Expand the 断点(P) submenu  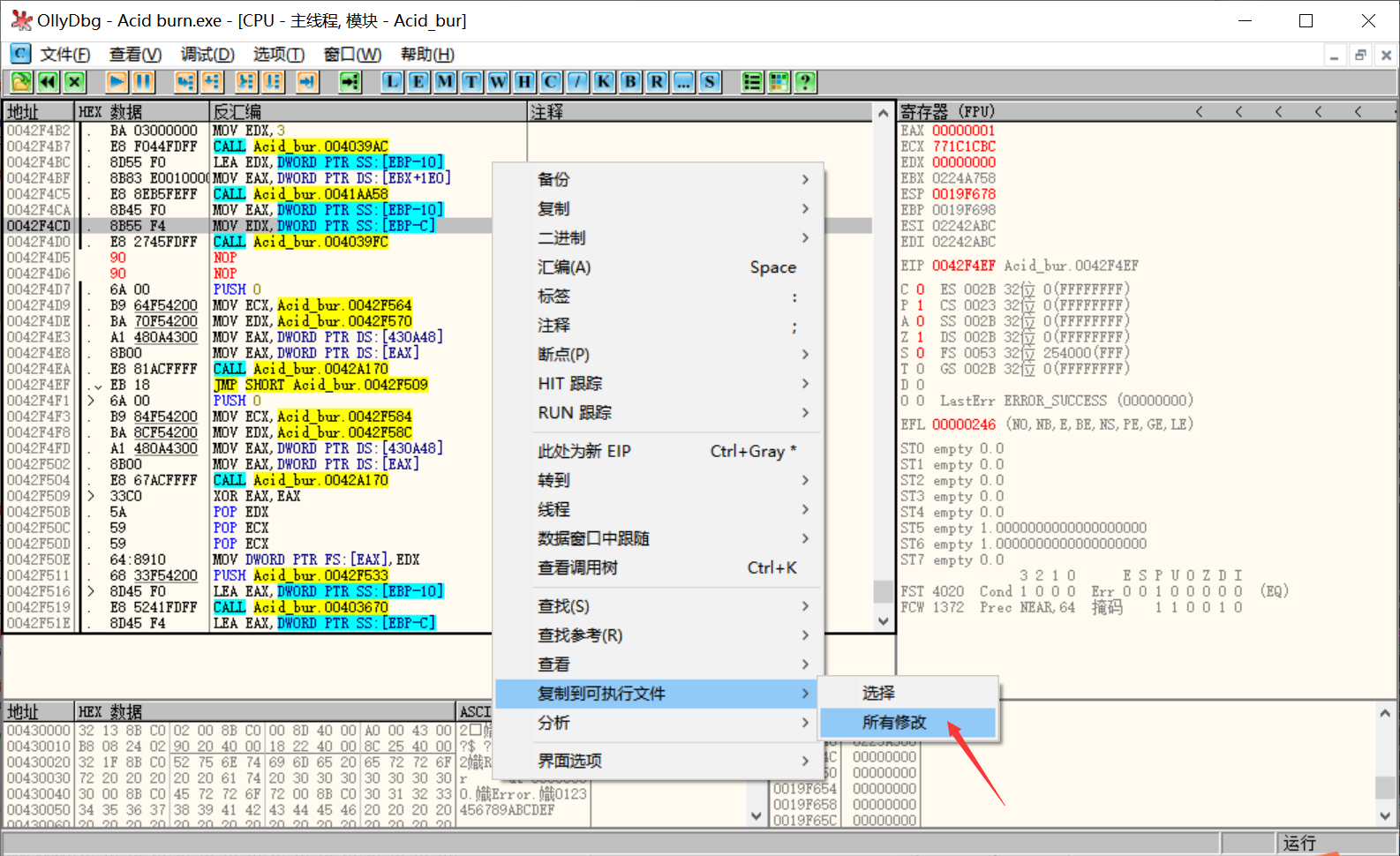[659, 354]
